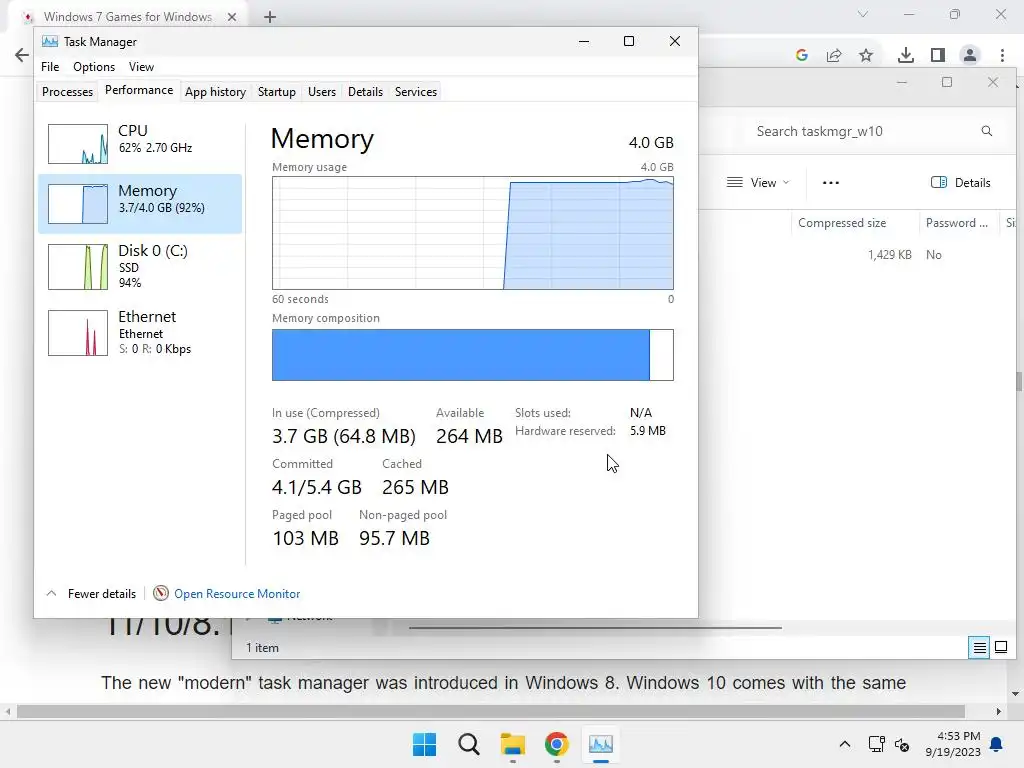
Task: Open Chrome downloads
Action: [906, 56]
